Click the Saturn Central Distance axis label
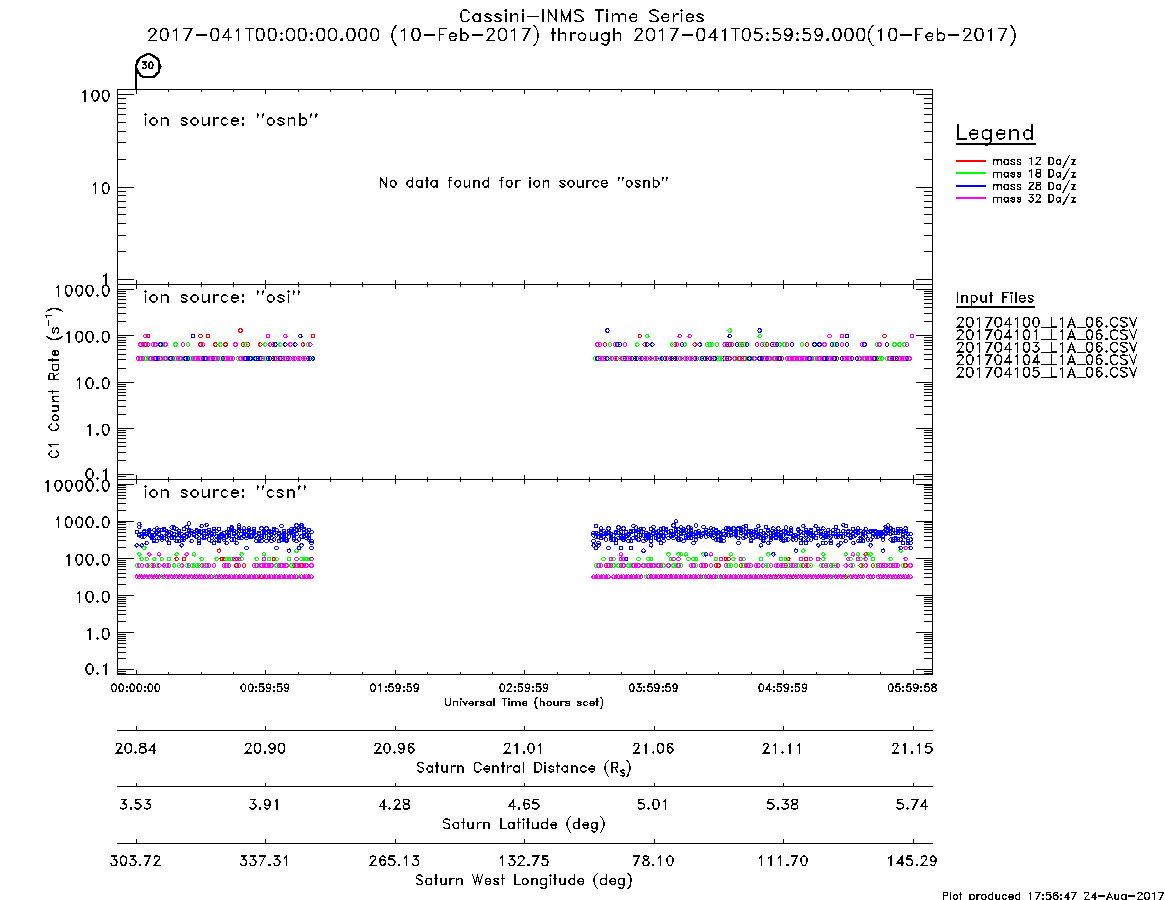Screen dimensions: 1165x900 click(x=524, y=768)
